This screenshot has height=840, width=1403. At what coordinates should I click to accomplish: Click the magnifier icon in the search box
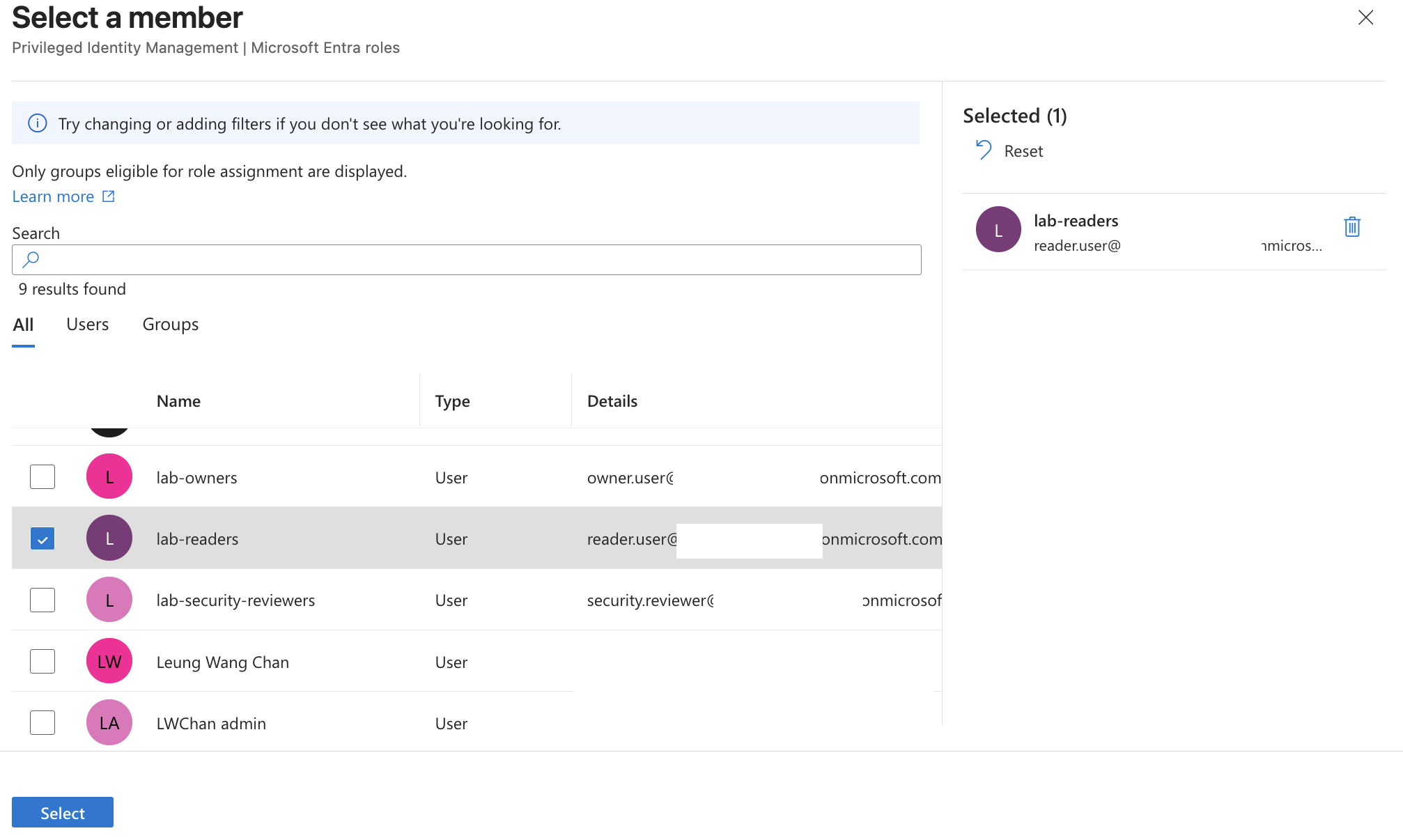pos(31,260)
